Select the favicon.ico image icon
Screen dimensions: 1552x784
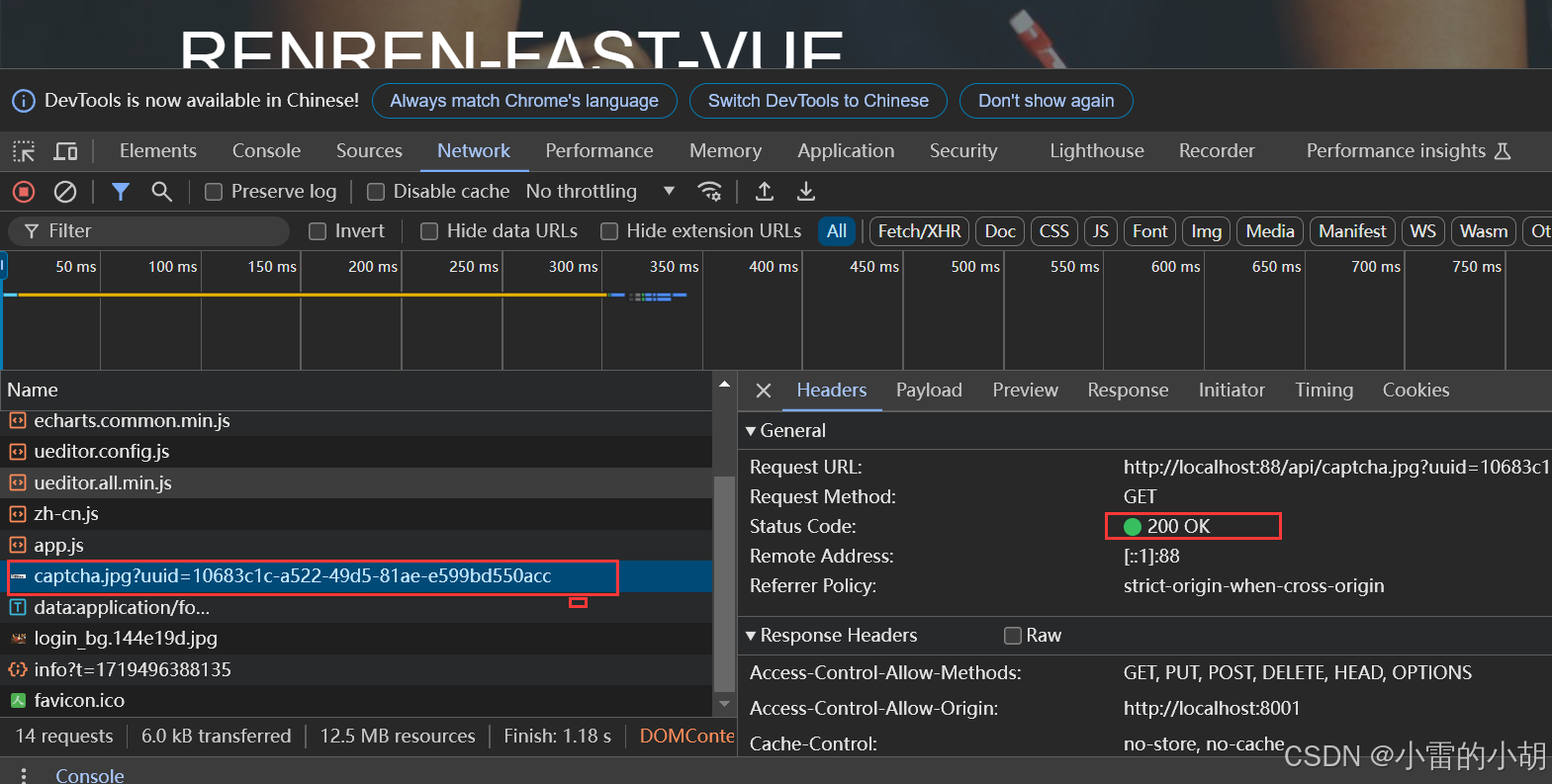(18, 701)
